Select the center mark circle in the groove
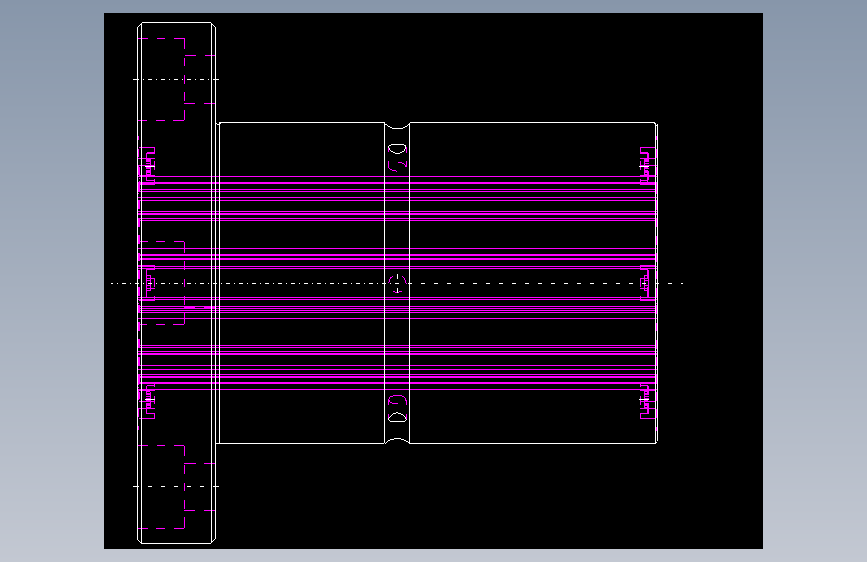The height and width of the screenshot is (562, 867). (x=398, y=284)
